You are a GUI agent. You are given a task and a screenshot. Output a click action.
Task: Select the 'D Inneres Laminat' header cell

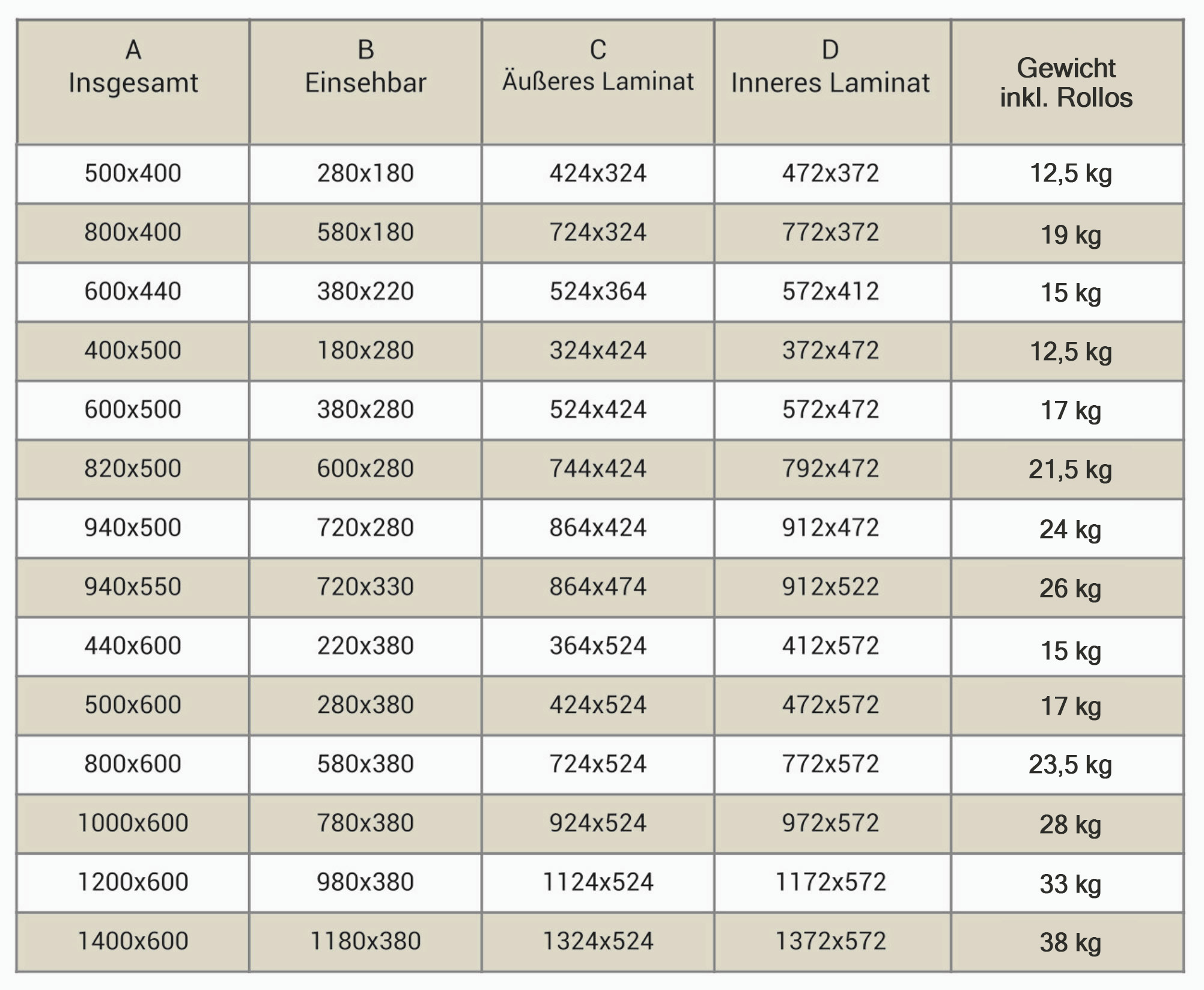point(832,82)
